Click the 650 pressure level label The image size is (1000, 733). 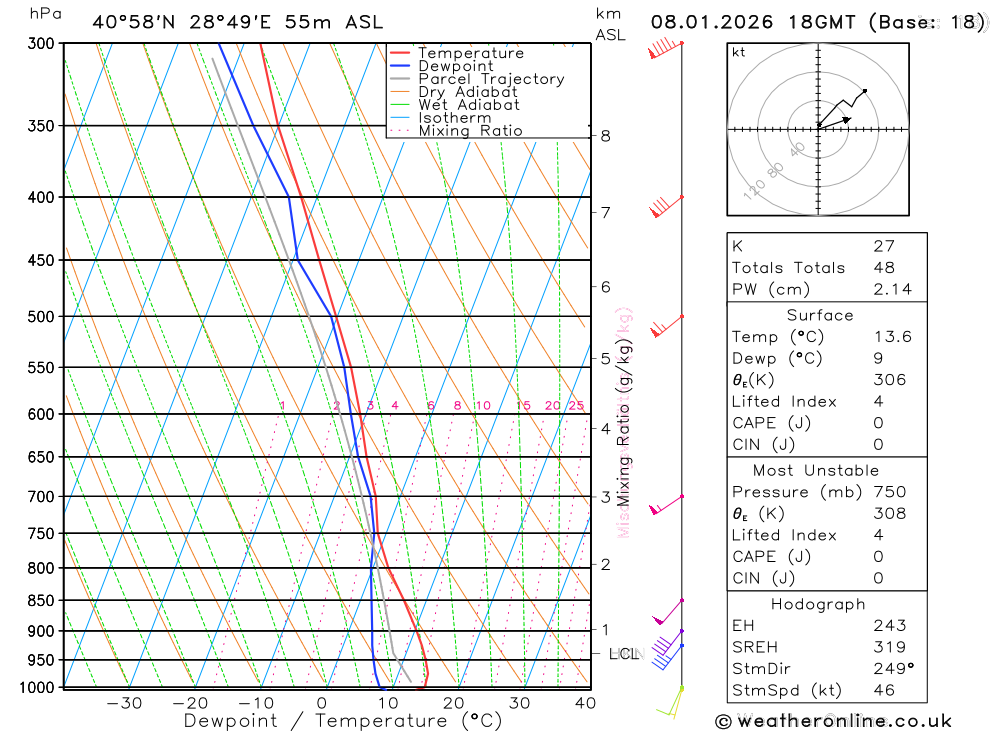(41, 457)
